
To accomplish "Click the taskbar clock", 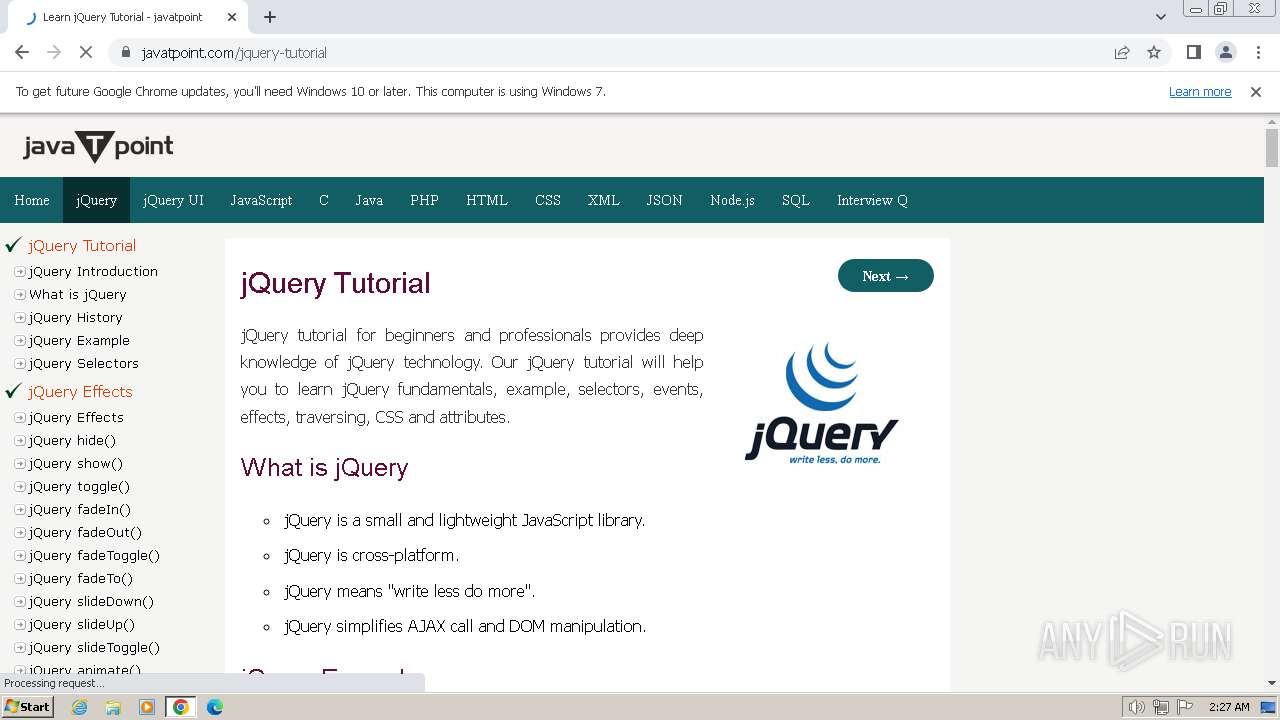I will (x=1229, y=707).
